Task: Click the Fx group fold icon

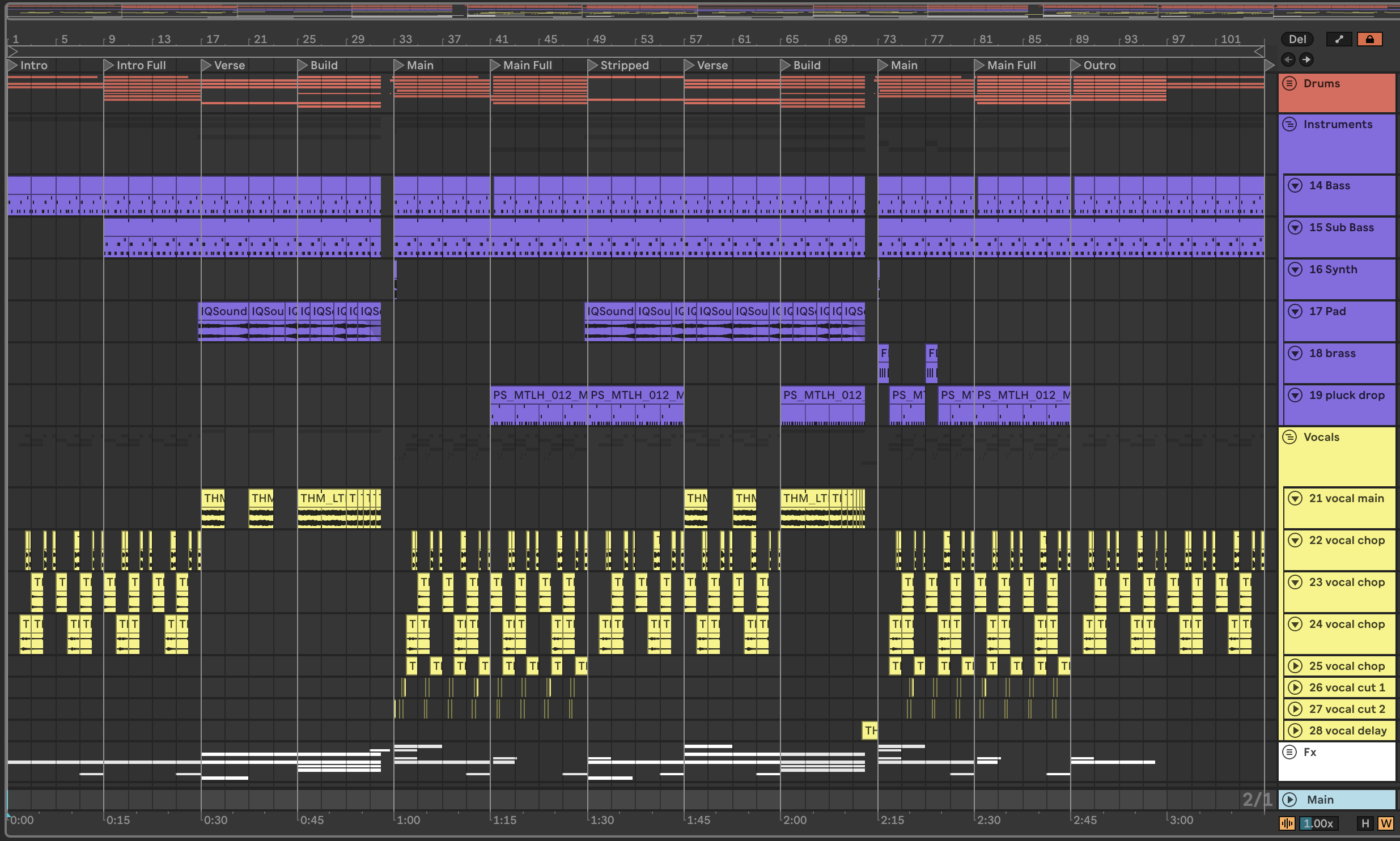Action: (1289, 752)
